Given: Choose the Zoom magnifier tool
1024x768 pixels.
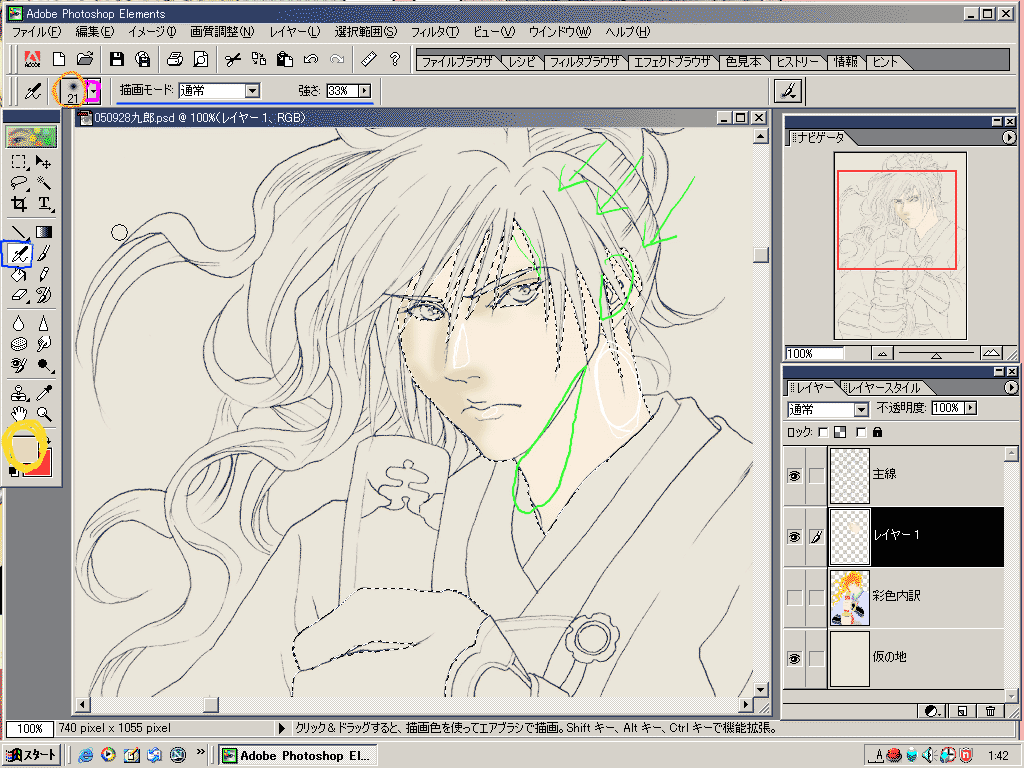Looking at the screenshot, I should click(44, 414).
